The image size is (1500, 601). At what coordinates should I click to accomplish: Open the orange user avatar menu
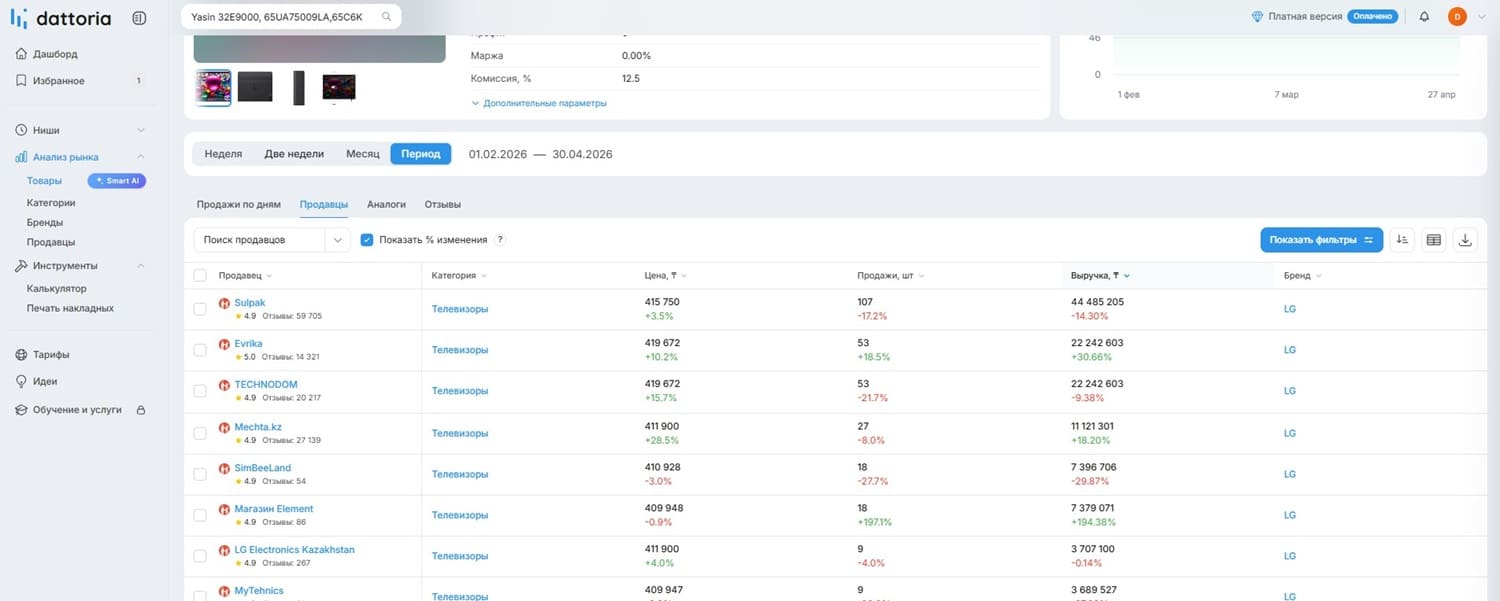pyautogui.click(x=1457, y=16)
